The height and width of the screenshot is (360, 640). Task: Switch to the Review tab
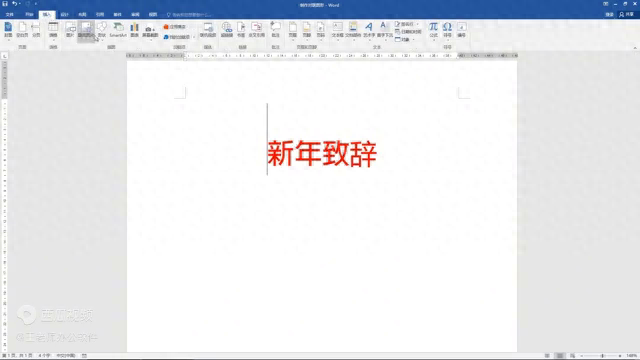[136, 14]
